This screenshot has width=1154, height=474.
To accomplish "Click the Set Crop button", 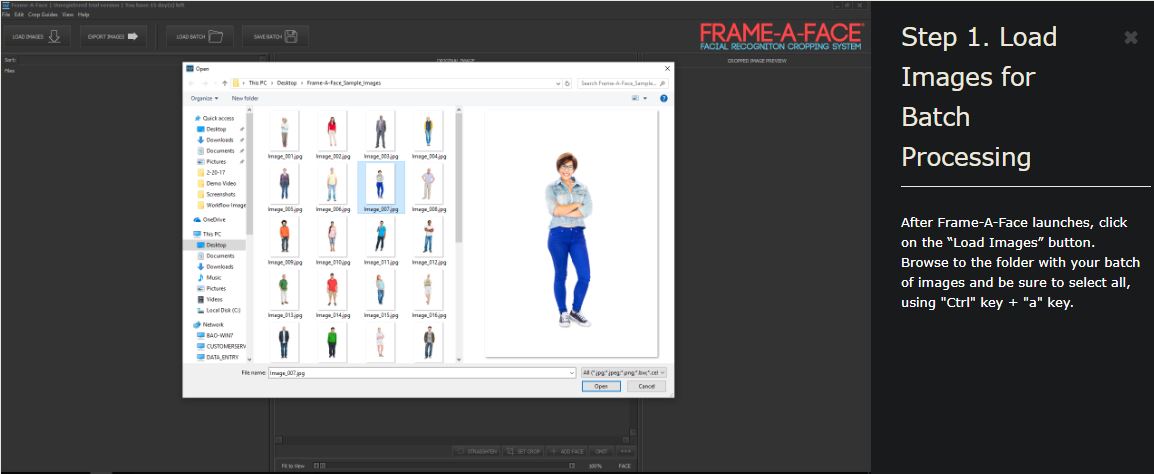I will pyautogui.click(x=524, y=451).
